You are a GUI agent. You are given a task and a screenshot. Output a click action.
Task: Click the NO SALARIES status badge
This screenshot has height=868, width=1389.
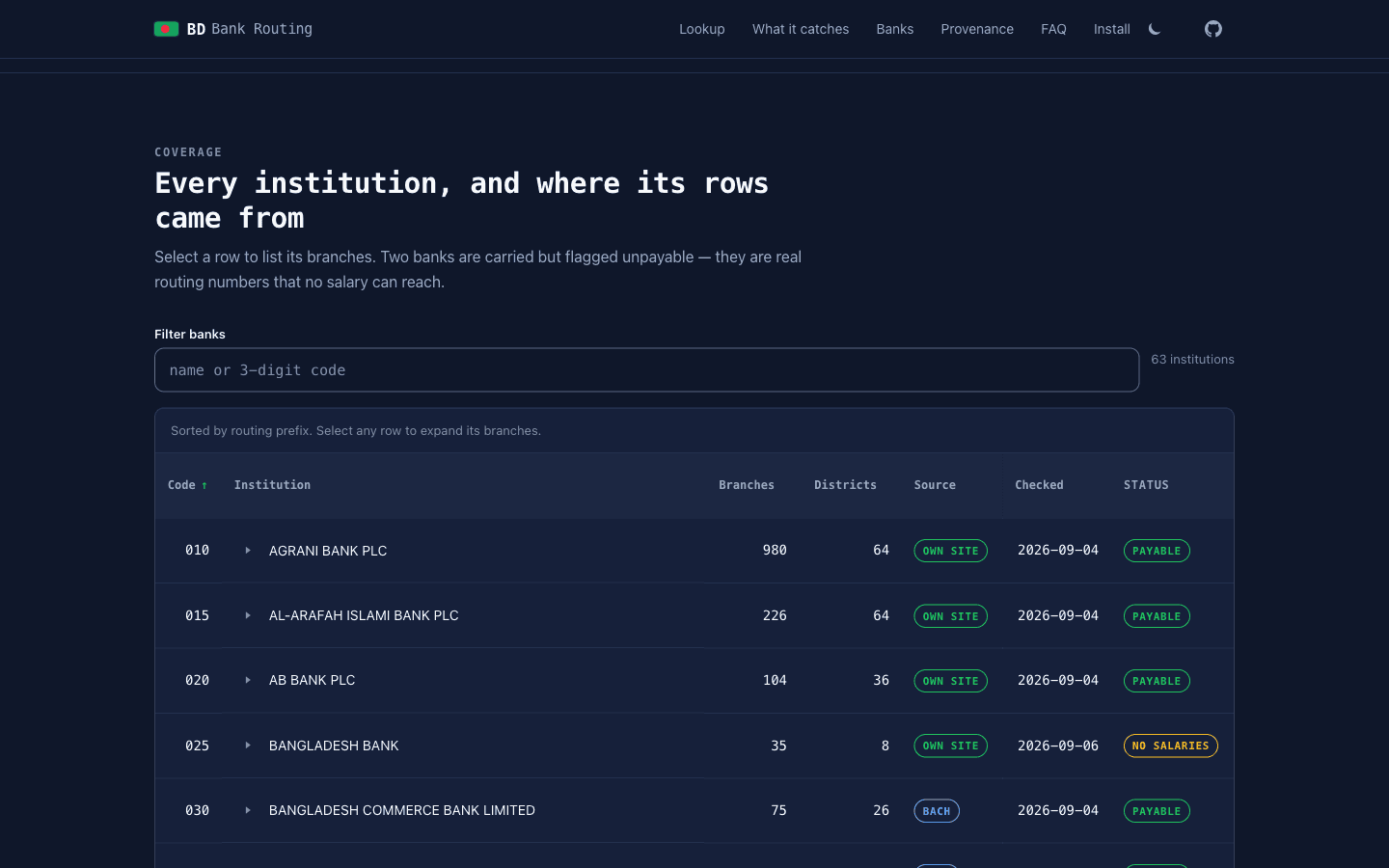[x=1170, y=746]
